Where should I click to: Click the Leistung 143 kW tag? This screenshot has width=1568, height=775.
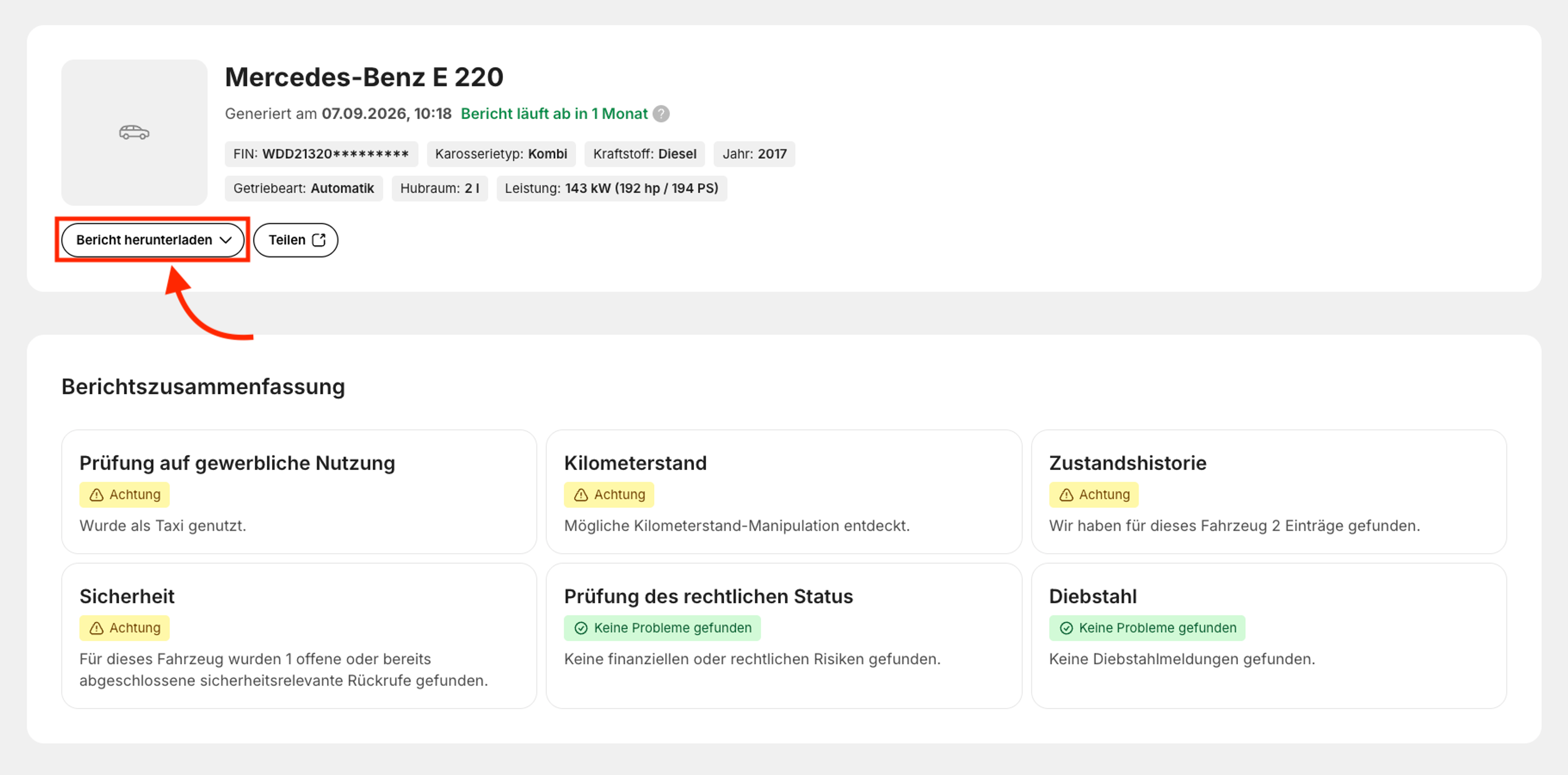click(612, 188)
